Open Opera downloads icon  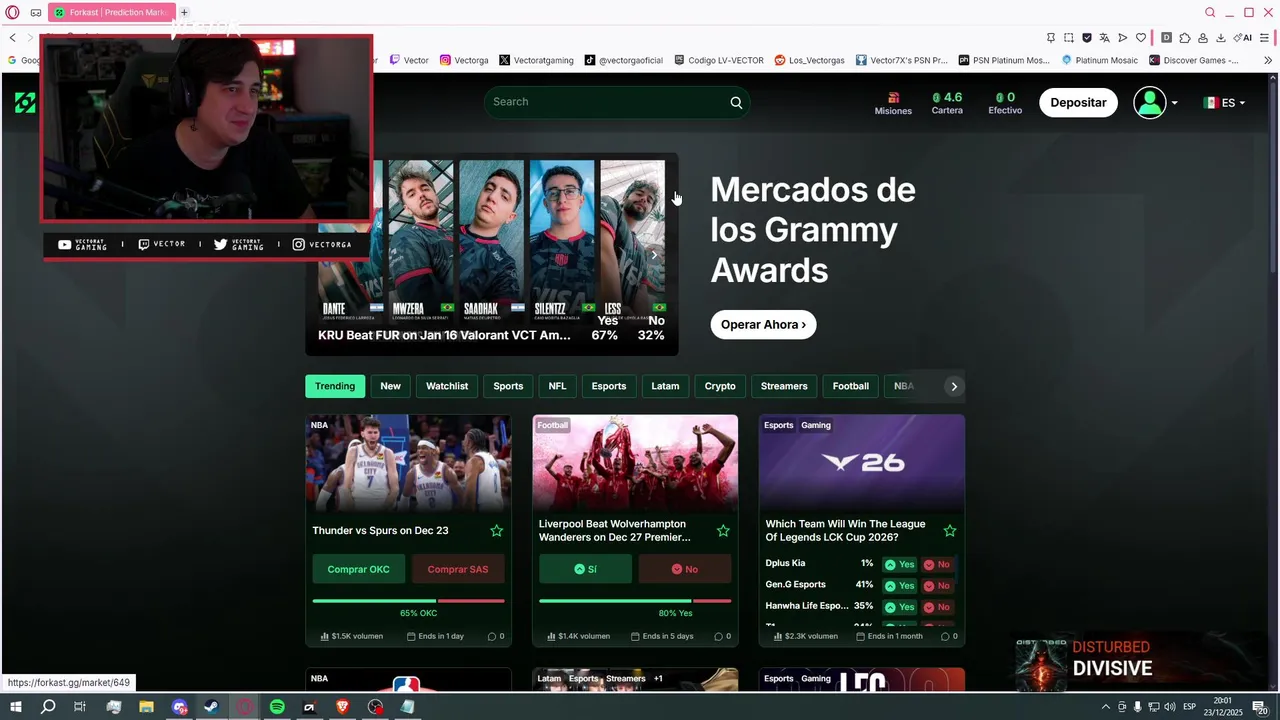1221,38
